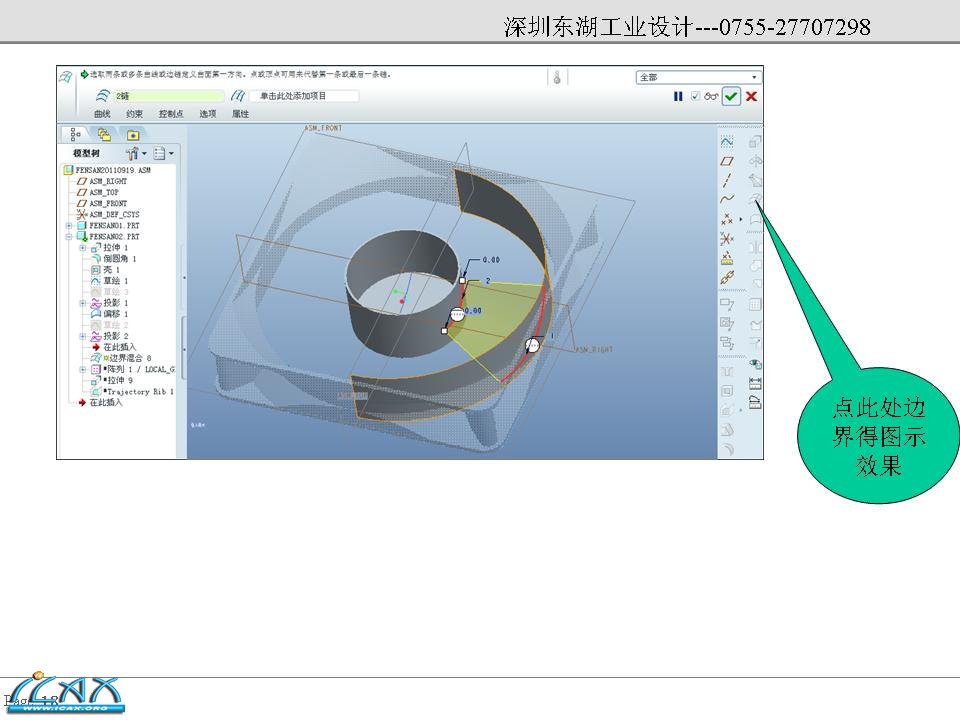The height and width of the screenshot is (720, 960).
Task: Select the coordinate system tool
Action: click(x=727, y=238)
